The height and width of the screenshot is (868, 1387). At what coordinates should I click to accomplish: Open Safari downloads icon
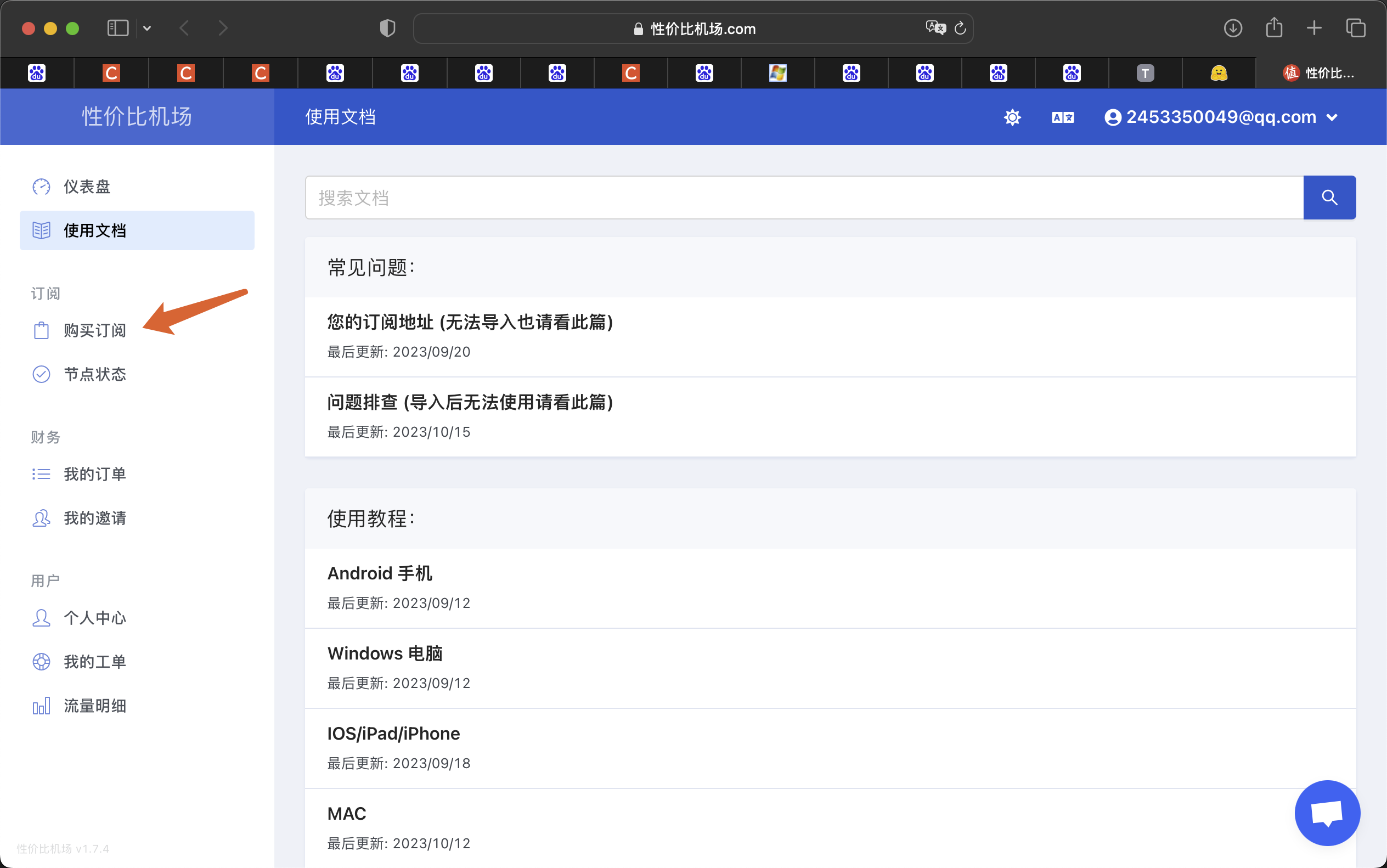click(x=1233, y=28)
